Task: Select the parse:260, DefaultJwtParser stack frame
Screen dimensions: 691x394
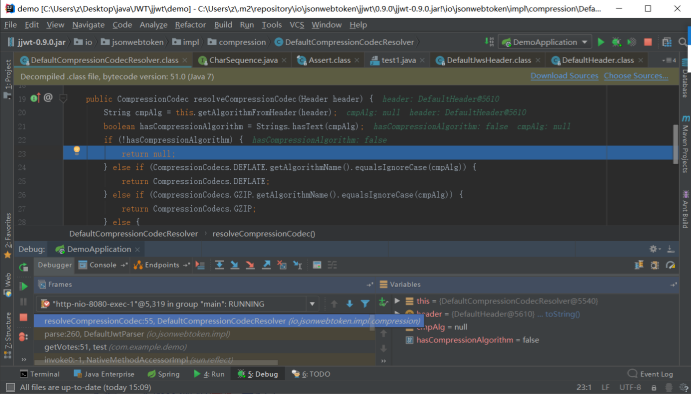Action: coord(204,334)
